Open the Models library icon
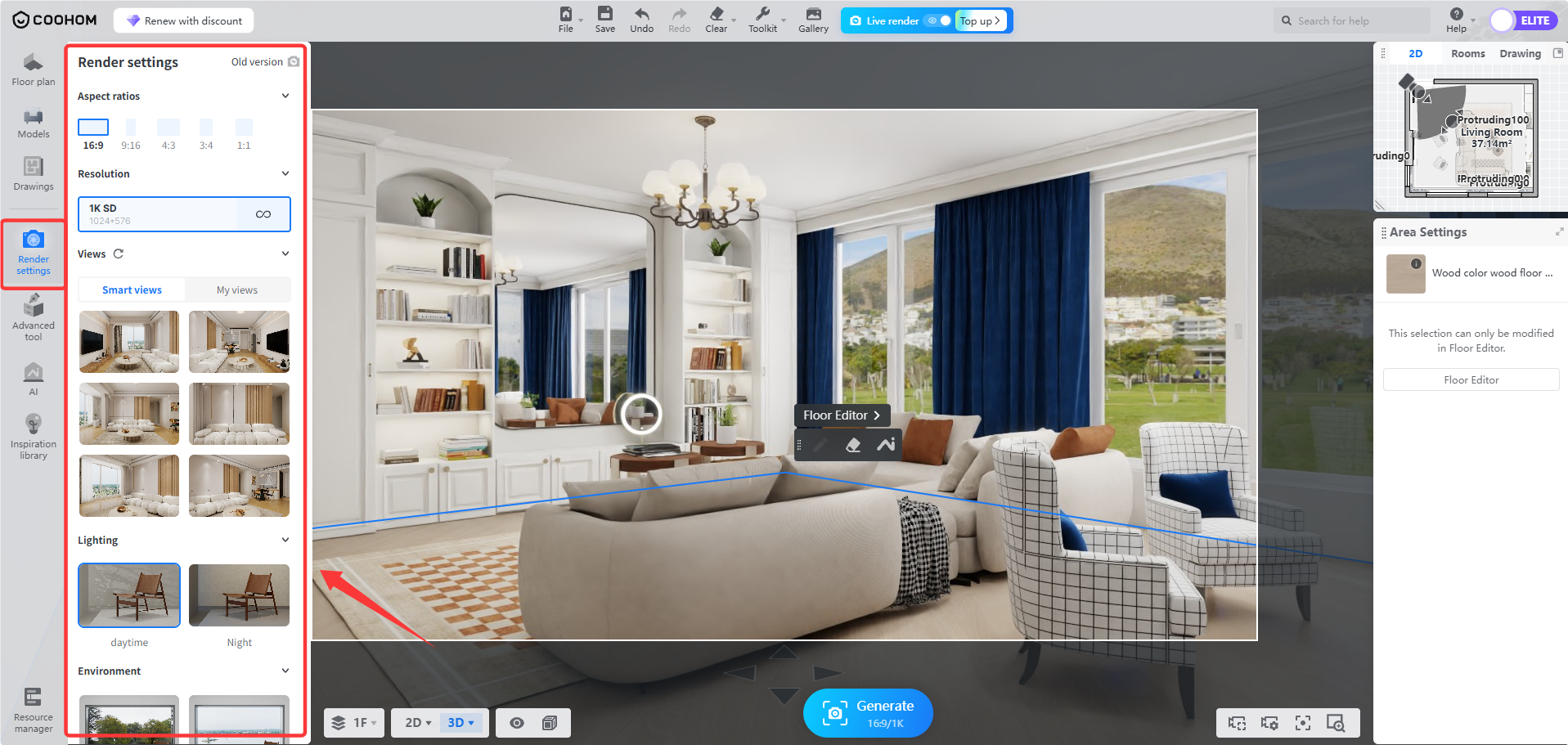Image resolution: width=1568 pixels, height=745 pixels. (34, 123)
